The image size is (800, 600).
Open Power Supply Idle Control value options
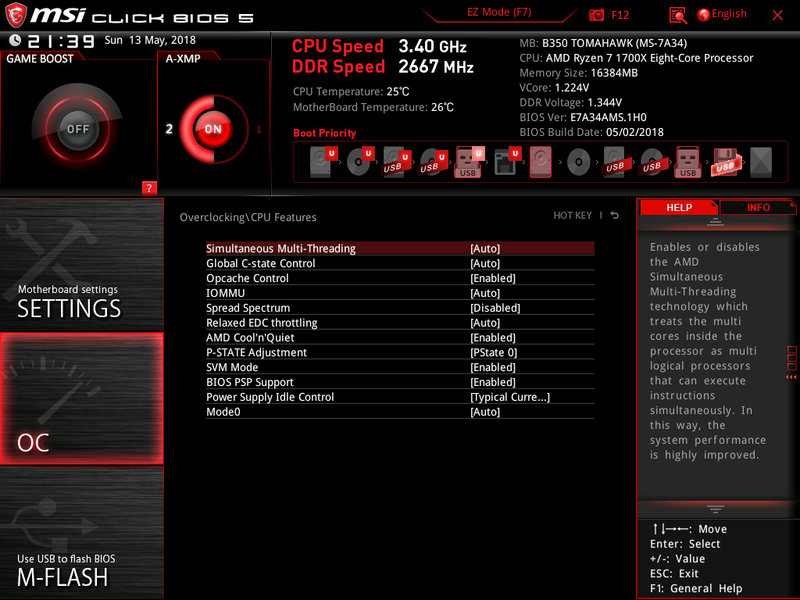pos(510,397)
